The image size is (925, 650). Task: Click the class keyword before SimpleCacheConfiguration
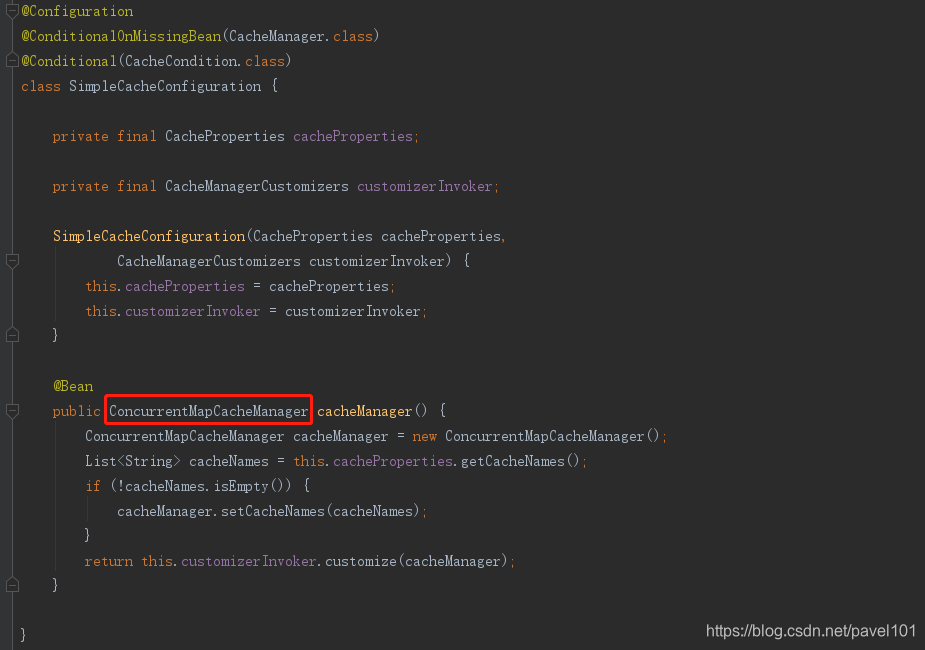click(x=41, y=86)
